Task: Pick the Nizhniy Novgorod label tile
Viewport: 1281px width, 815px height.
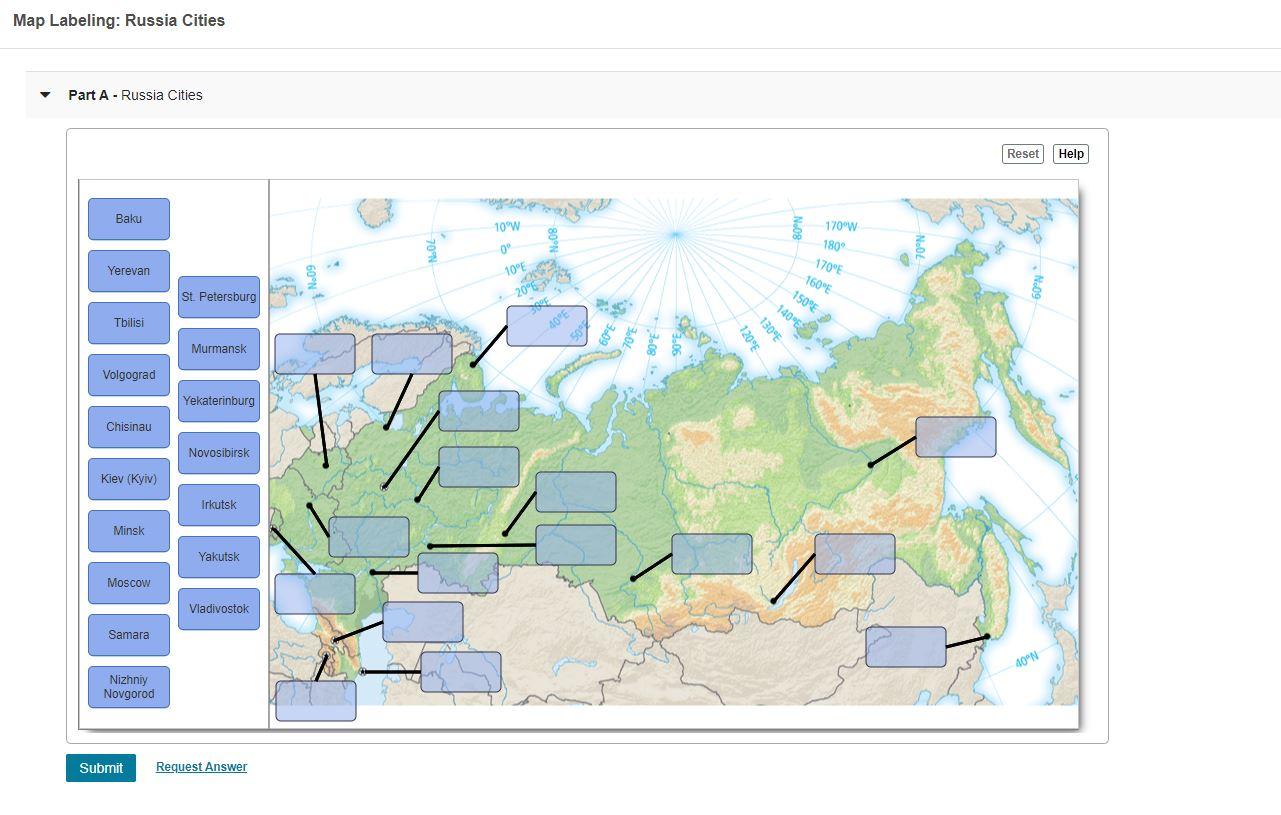Action: [x=129, y=687]
